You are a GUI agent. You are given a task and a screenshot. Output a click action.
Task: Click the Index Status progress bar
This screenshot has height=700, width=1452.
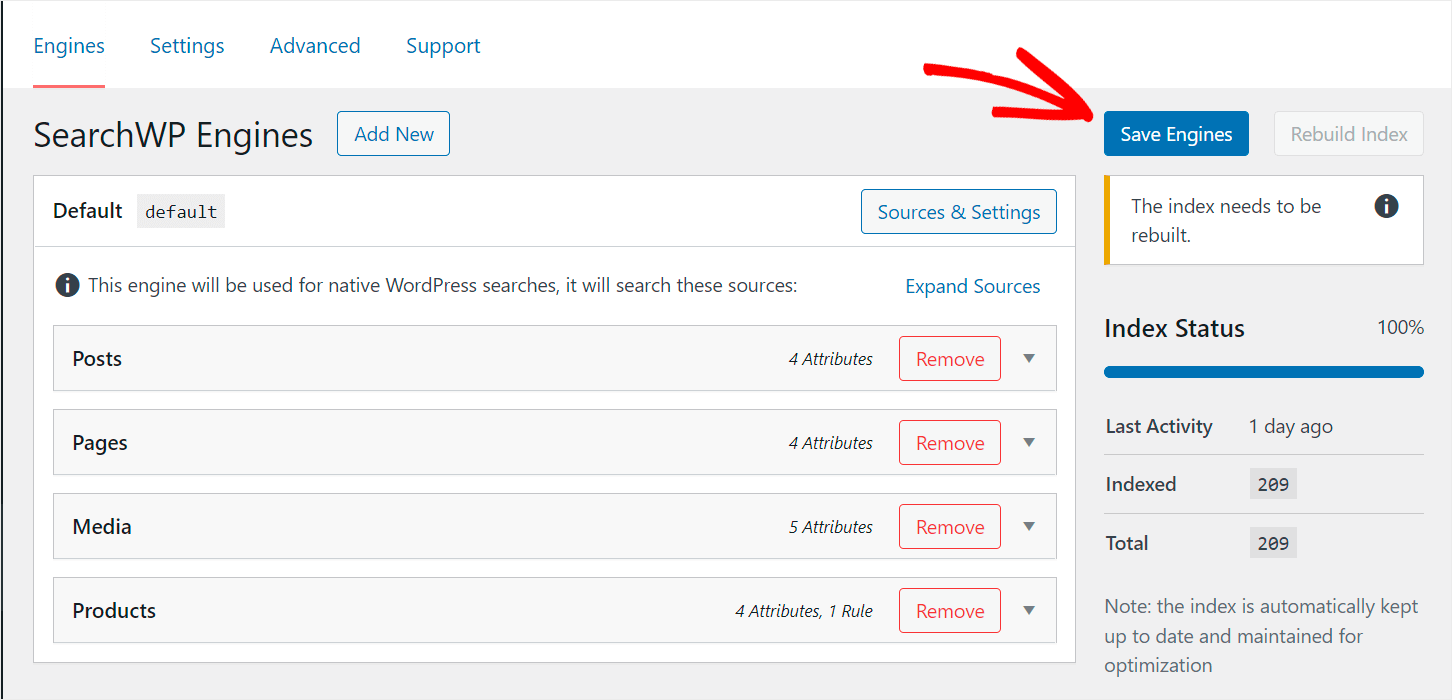(1264, 372)
